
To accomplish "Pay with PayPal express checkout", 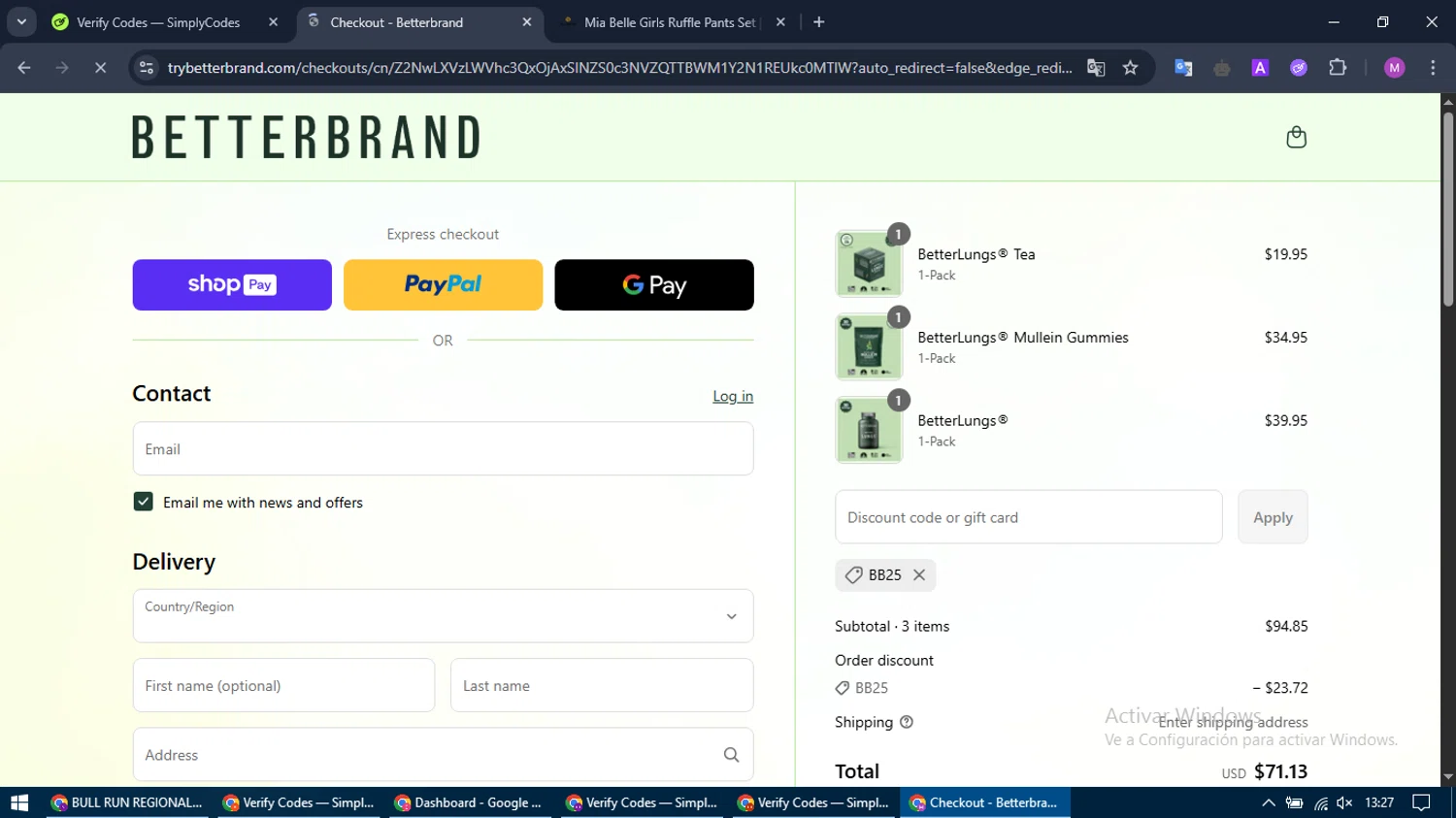I will pos(443,284).
